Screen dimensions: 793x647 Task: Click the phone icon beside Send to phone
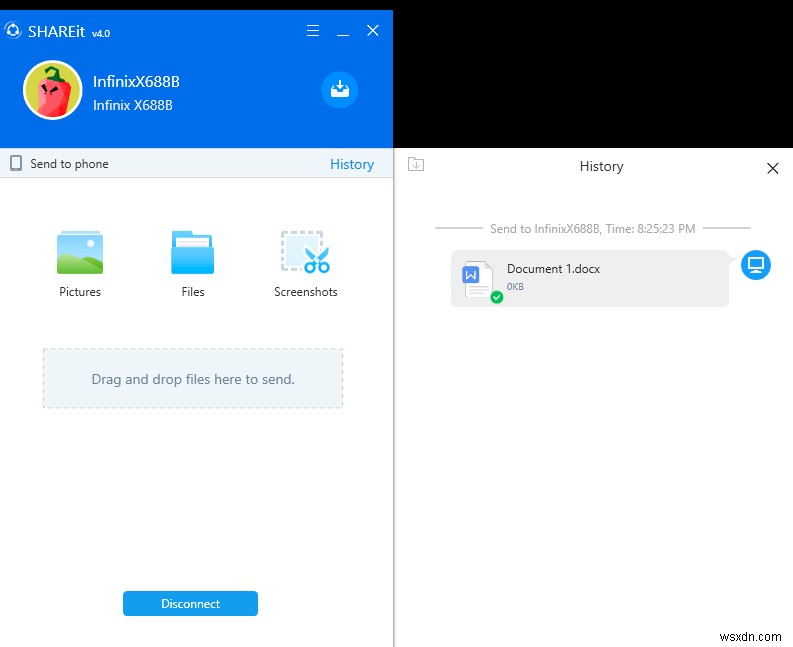pos(16,163)
